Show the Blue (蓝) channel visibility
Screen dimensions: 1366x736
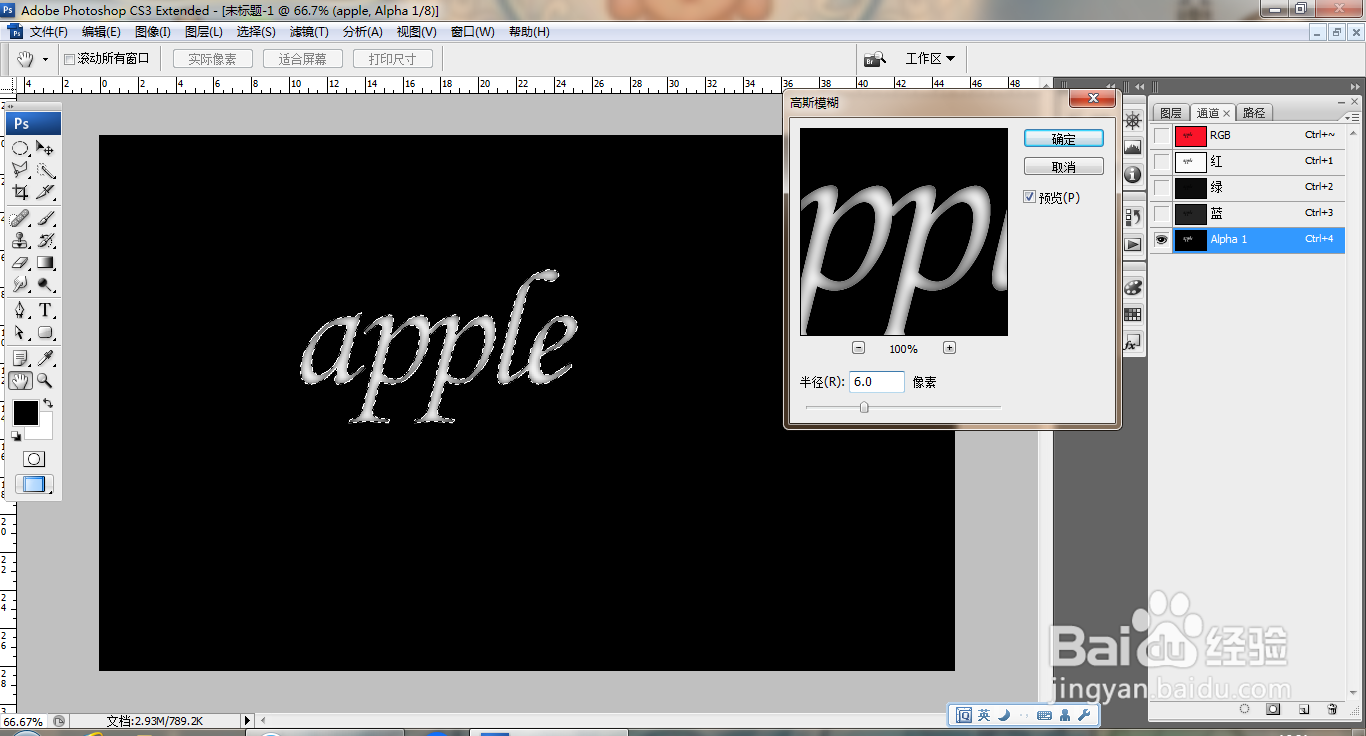click(x=1161, y=213)
